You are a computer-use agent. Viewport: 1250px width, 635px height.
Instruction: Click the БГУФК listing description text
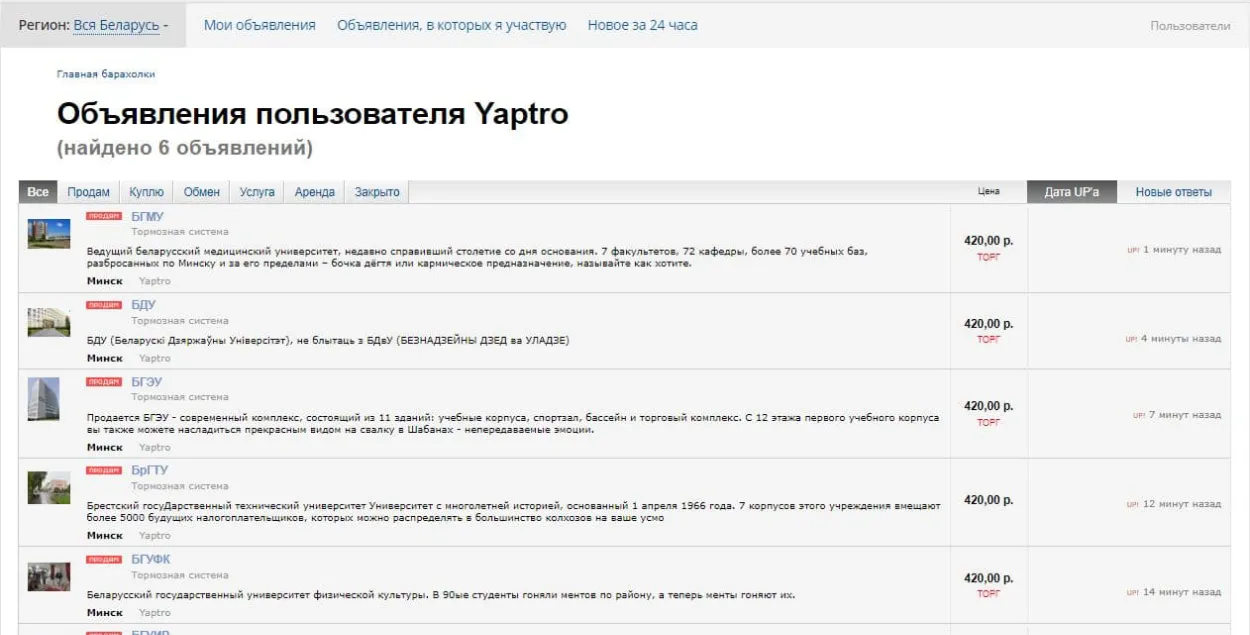pos(441,595)
